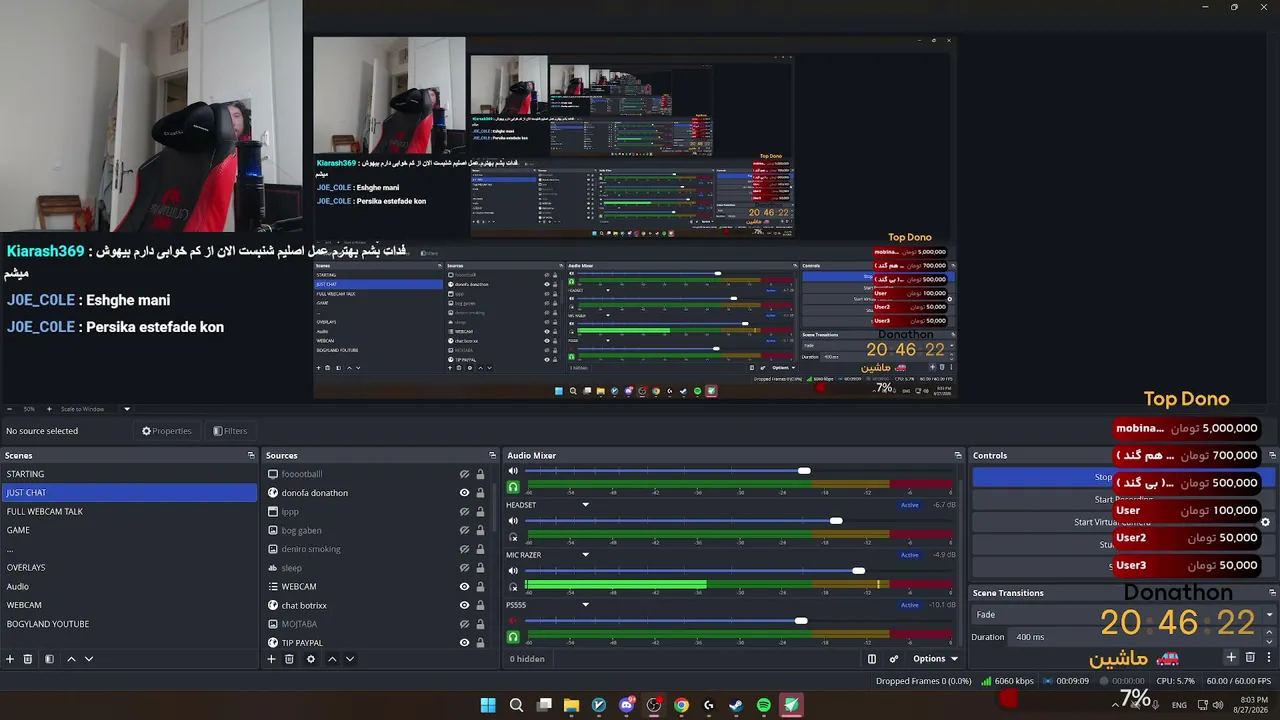Open the HEADSET channel dropdown arrow
Viewport: 1280px width, 720px height.
586,505
